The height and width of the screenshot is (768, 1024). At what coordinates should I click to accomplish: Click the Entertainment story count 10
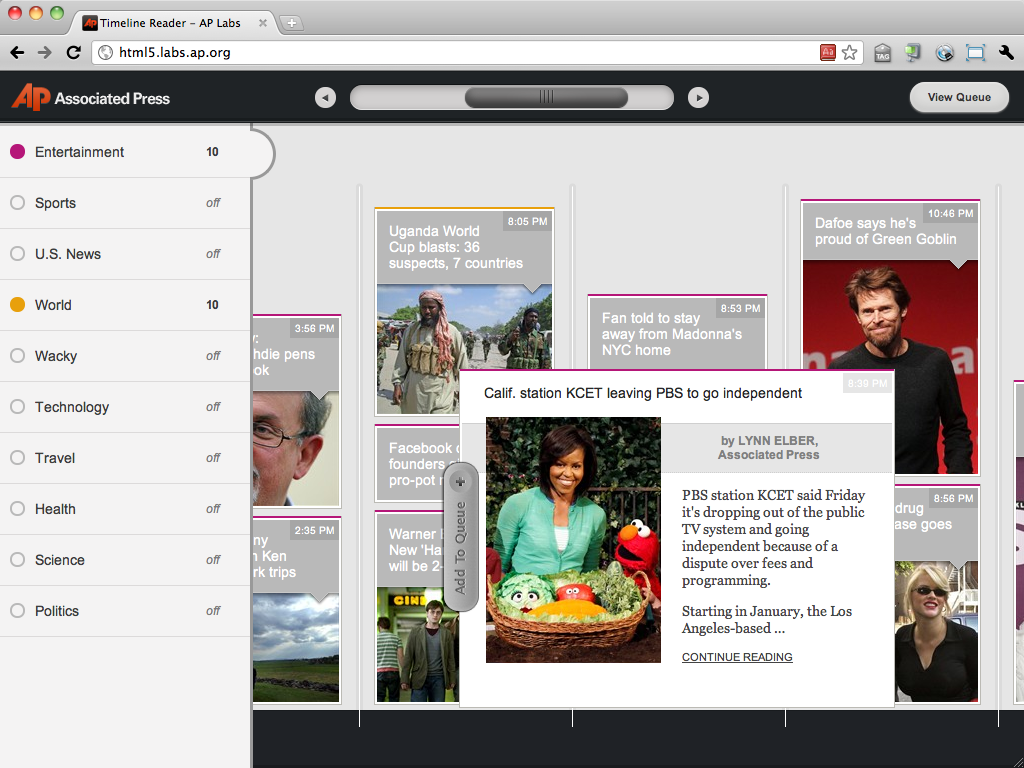pos(212,152)
